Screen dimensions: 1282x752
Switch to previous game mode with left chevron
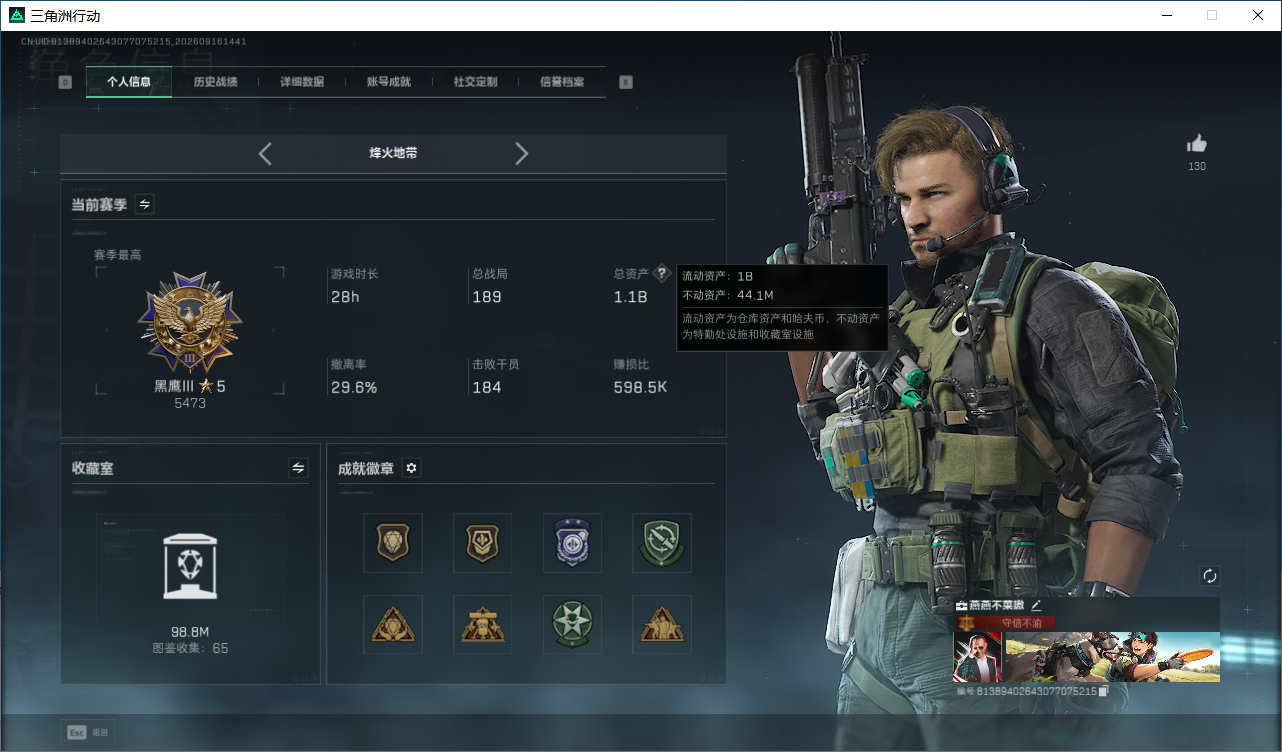[x=265, y=154]
